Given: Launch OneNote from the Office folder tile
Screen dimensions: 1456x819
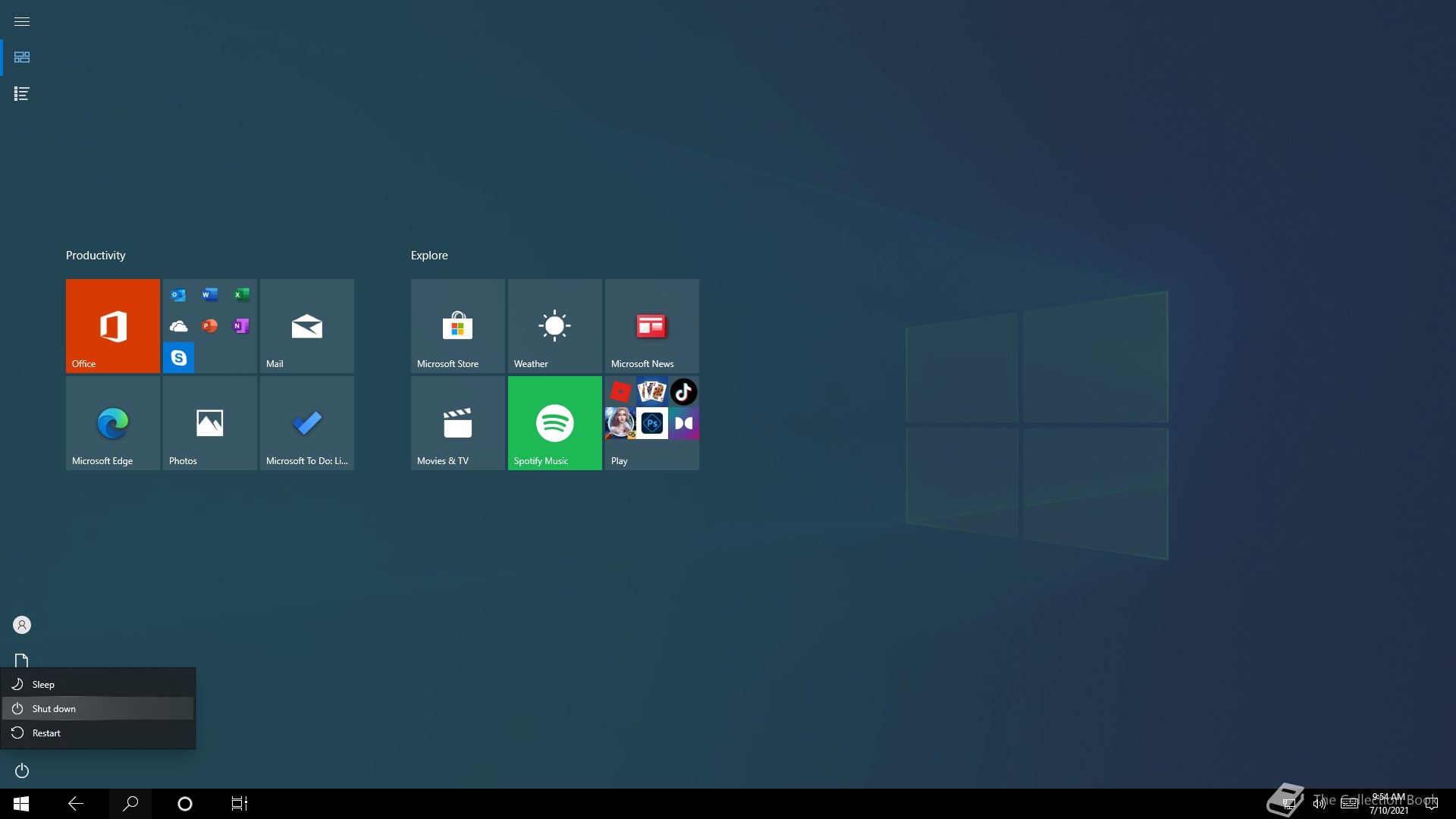Looking at the screenshot, I should (x=241, y=326).
